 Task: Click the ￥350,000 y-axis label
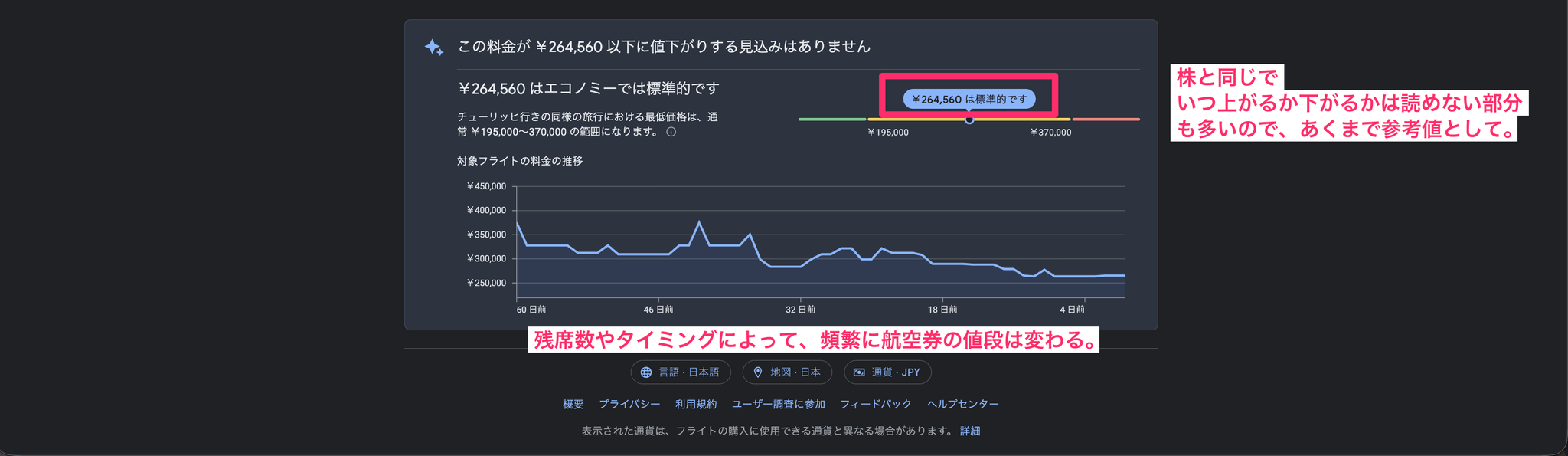(x=486, y=235)
